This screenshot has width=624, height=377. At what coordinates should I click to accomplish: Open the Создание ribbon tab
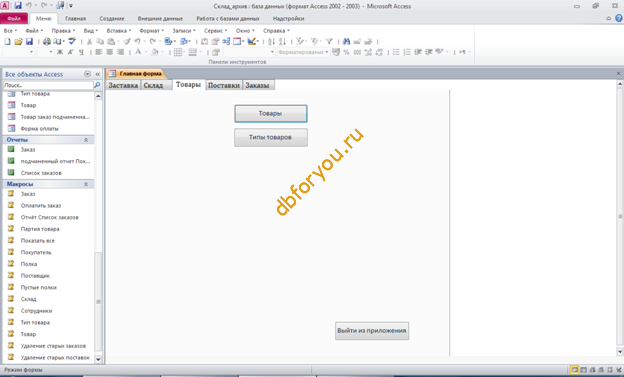point(112,19)
